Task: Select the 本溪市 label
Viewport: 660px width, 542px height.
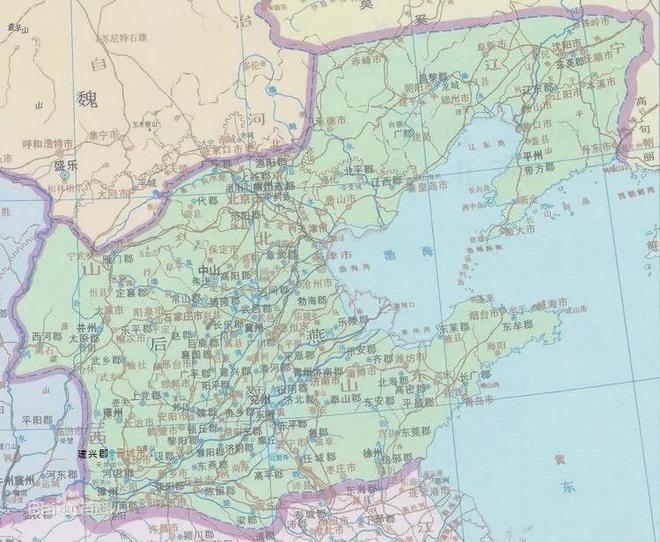Action: (x=601, y=81)
